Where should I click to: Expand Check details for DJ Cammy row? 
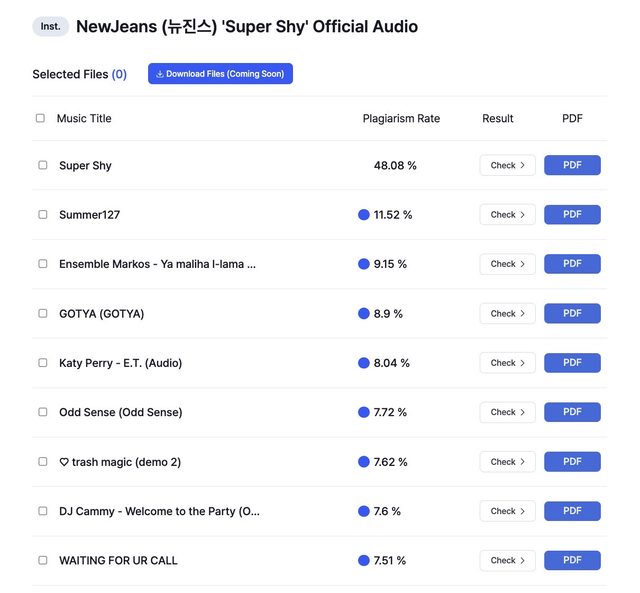pos(507,511)
